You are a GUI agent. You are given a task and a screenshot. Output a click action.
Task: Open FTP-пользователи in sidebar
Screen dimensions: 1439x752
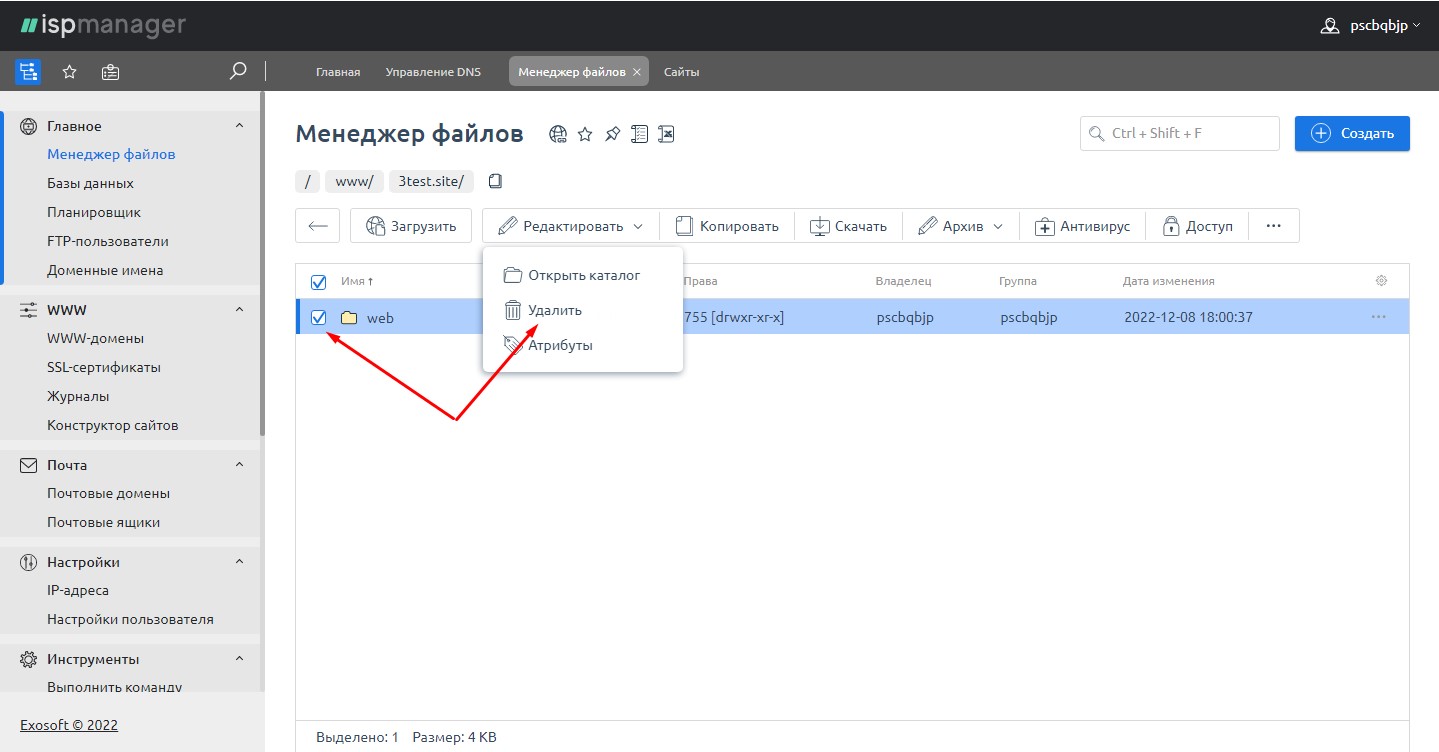click(x=108, y=242)
